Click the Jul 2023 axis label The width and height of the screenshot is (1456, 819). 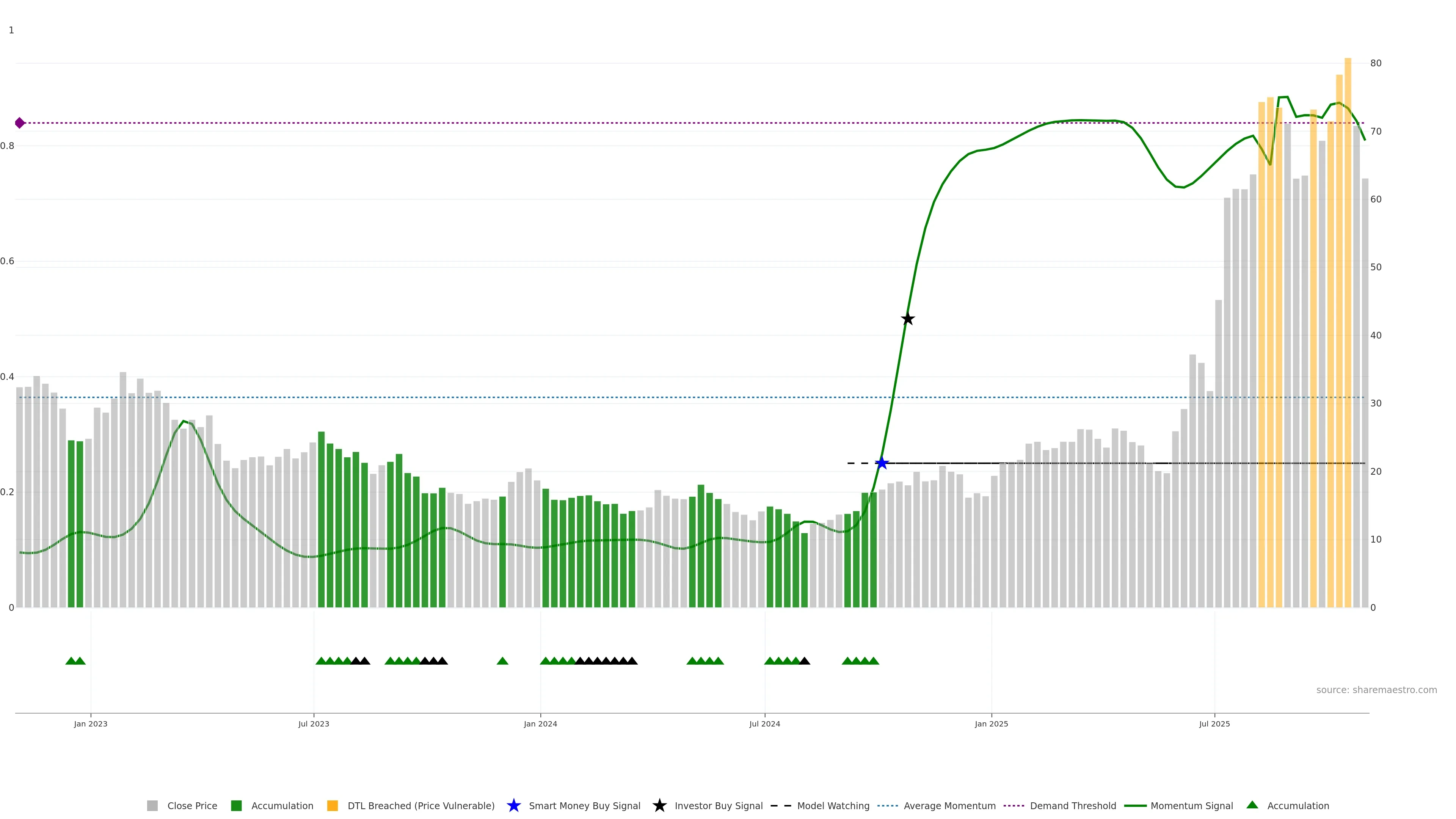click(314, 723)
